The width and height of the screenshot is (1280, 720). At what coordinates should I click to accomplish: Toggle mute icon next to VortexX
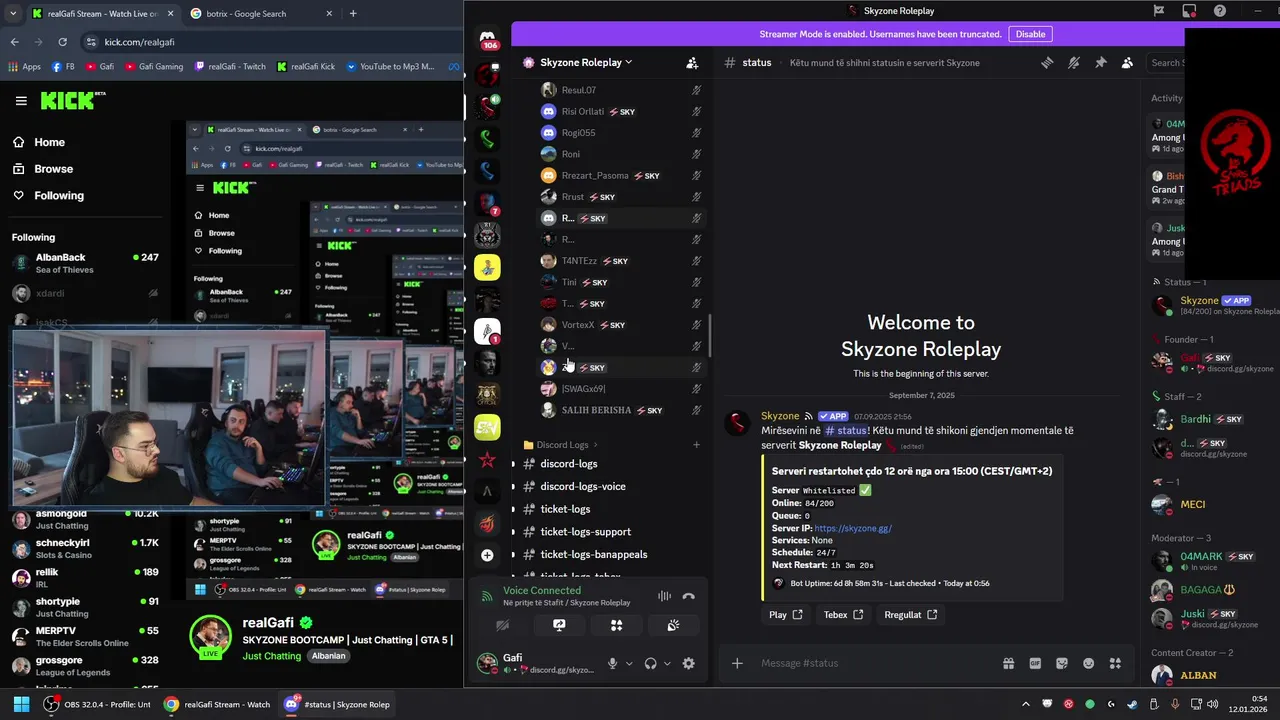[x=696, y=325]
